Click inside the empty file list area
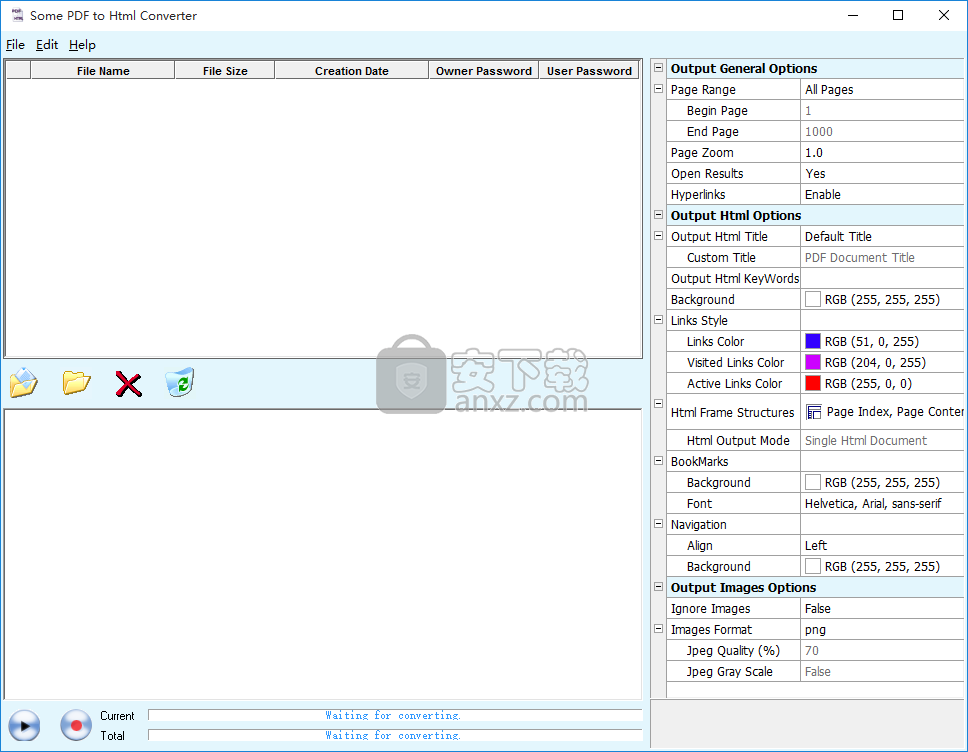This screenshot has height=752, width=968. click(323, 217)
